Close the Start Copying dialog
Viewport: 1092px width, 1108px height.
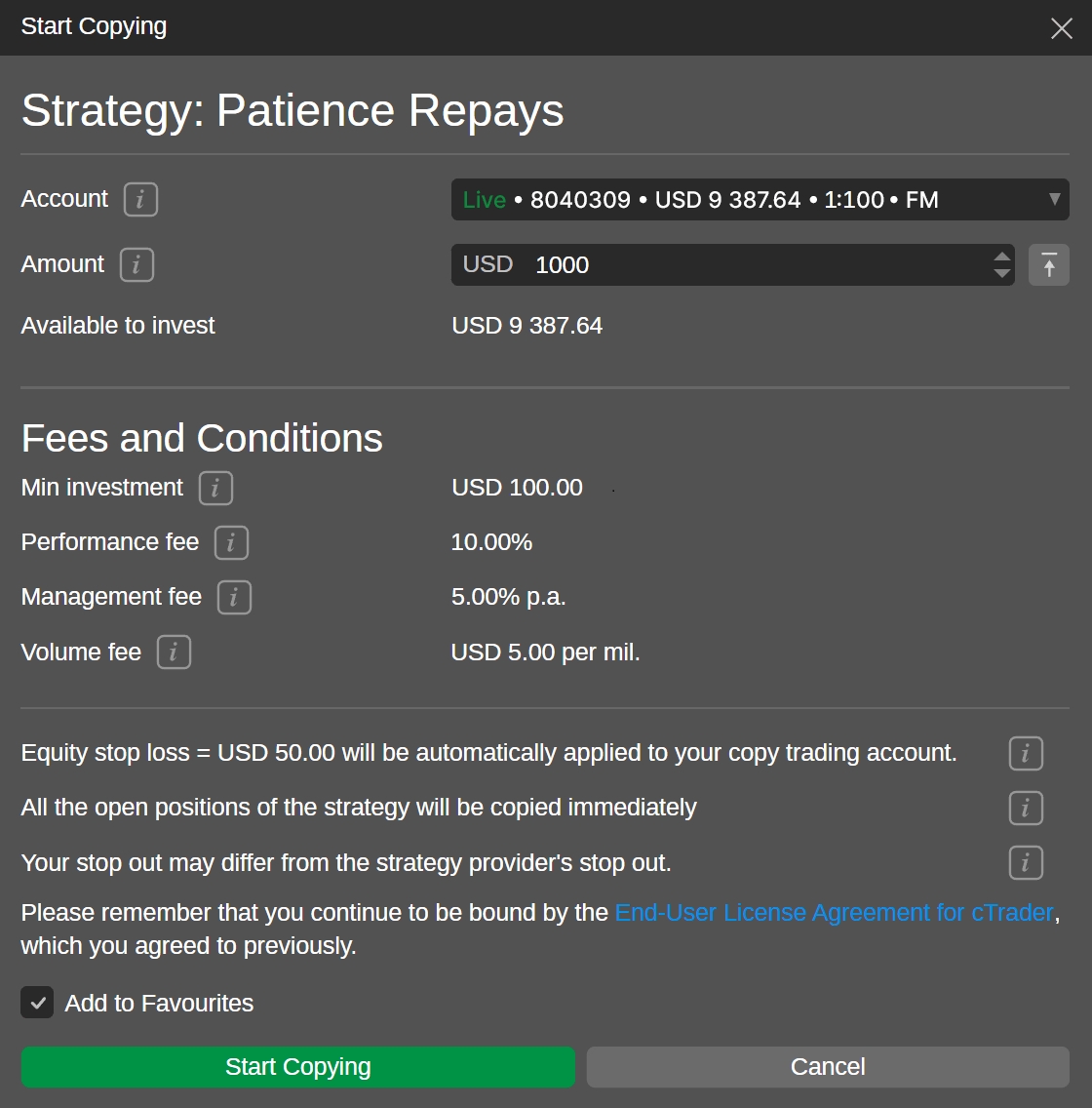tap(1062, 28)
